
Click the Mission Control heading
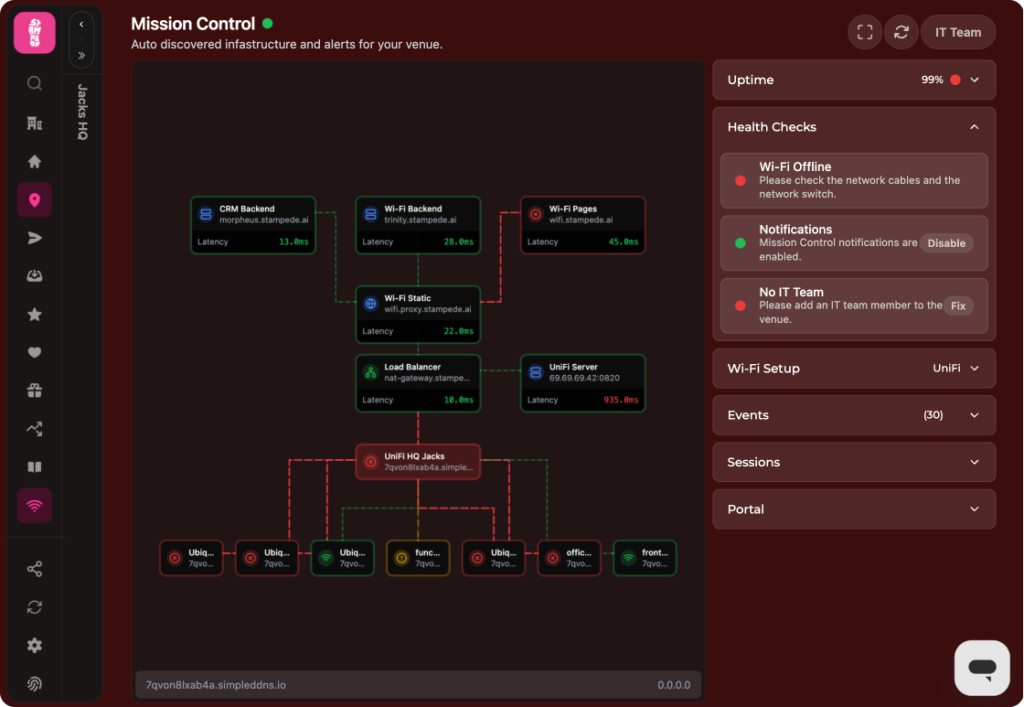(x=193, y=24)
